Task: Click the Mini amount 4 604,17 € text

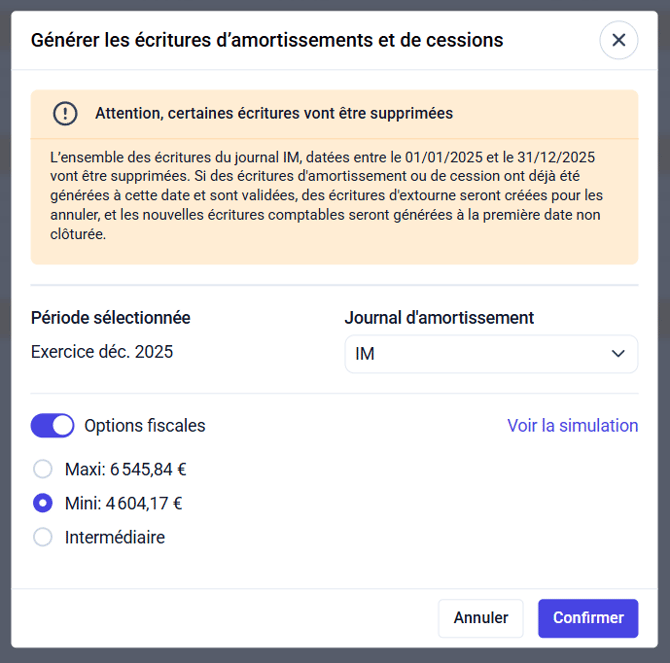Action: [144, 503]
